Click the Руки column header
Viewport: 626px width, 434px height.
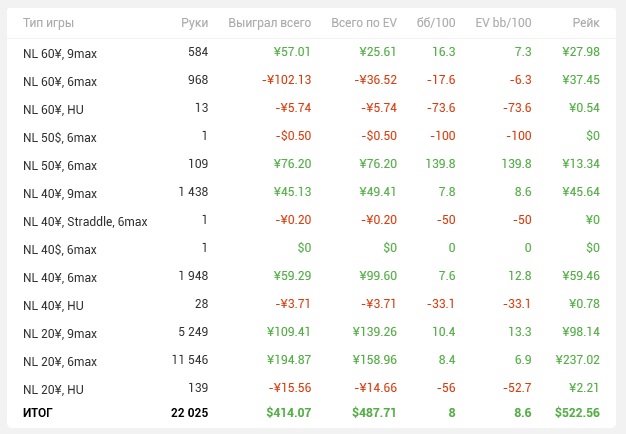[x=195, y=23]
